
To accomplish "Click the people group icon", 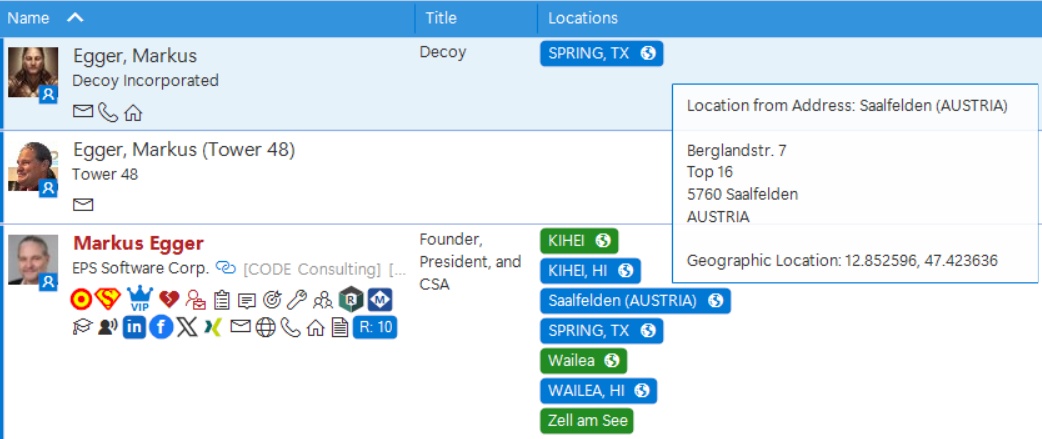I will 323,301.
